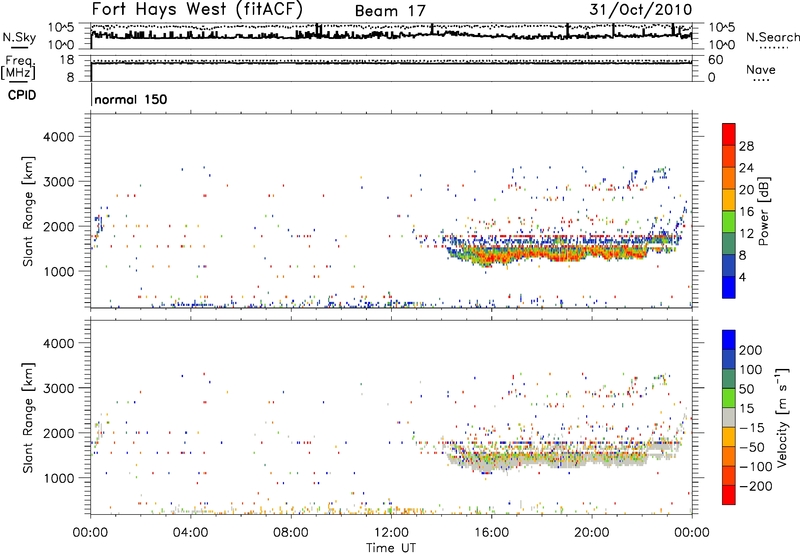
Task: Click the 'Time UT' axis title
Action: pyautogui.click(x=391, y=548)
